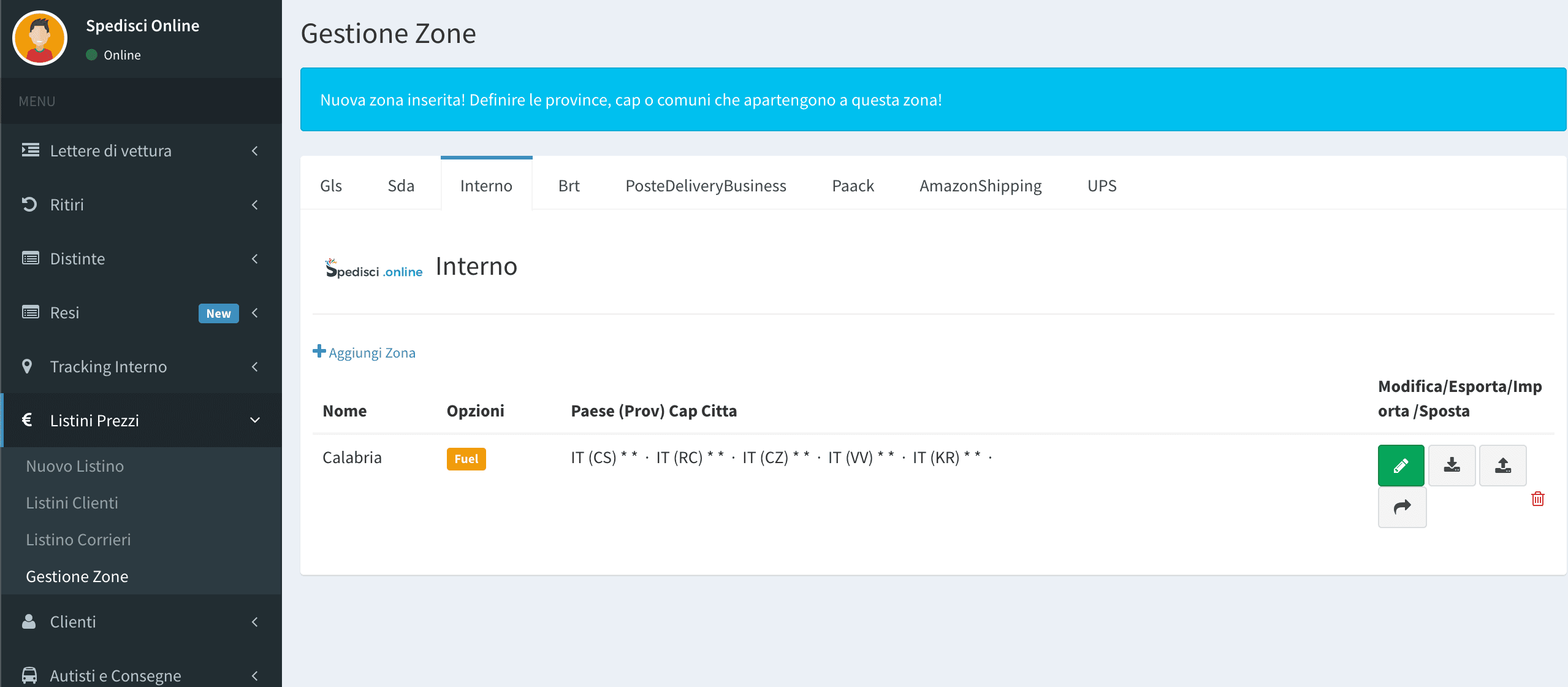Click the green pencil edit button for Calabria
The width and height of the screenshot is (1568, 687).
(1401, 466)
